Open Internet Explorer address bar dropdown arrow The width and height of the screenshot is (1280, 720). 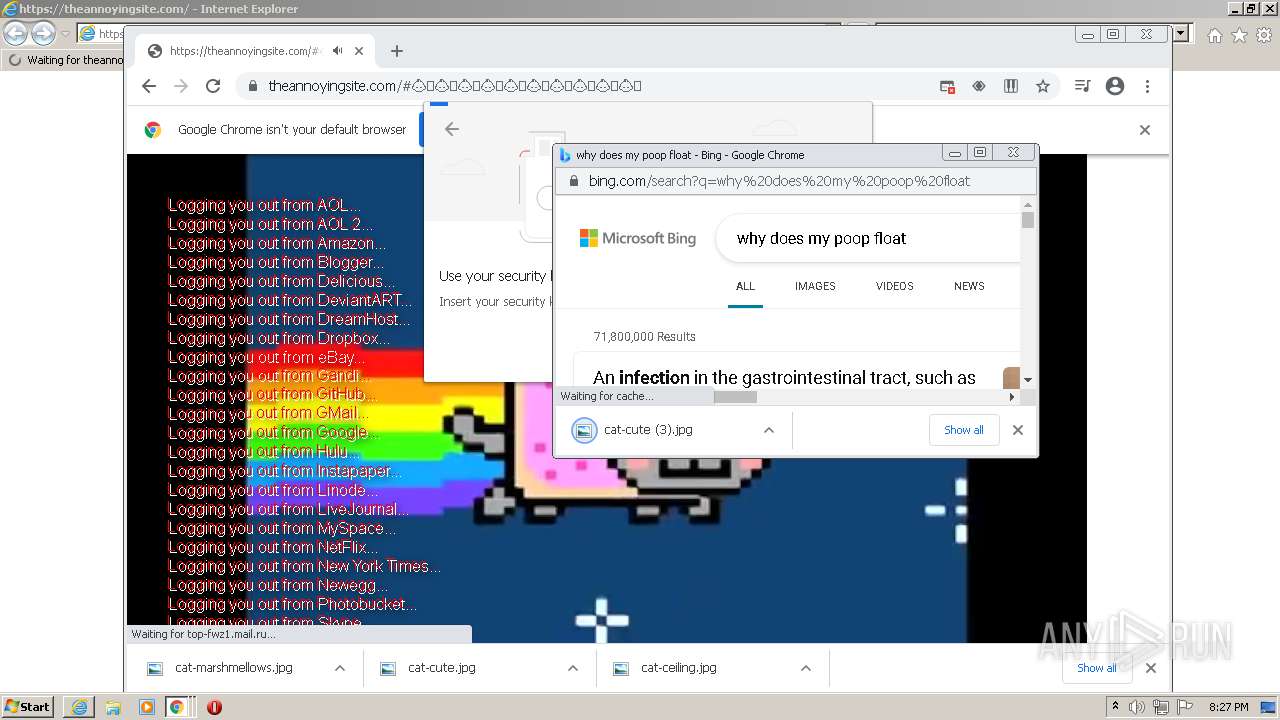tap(1181, 33)
